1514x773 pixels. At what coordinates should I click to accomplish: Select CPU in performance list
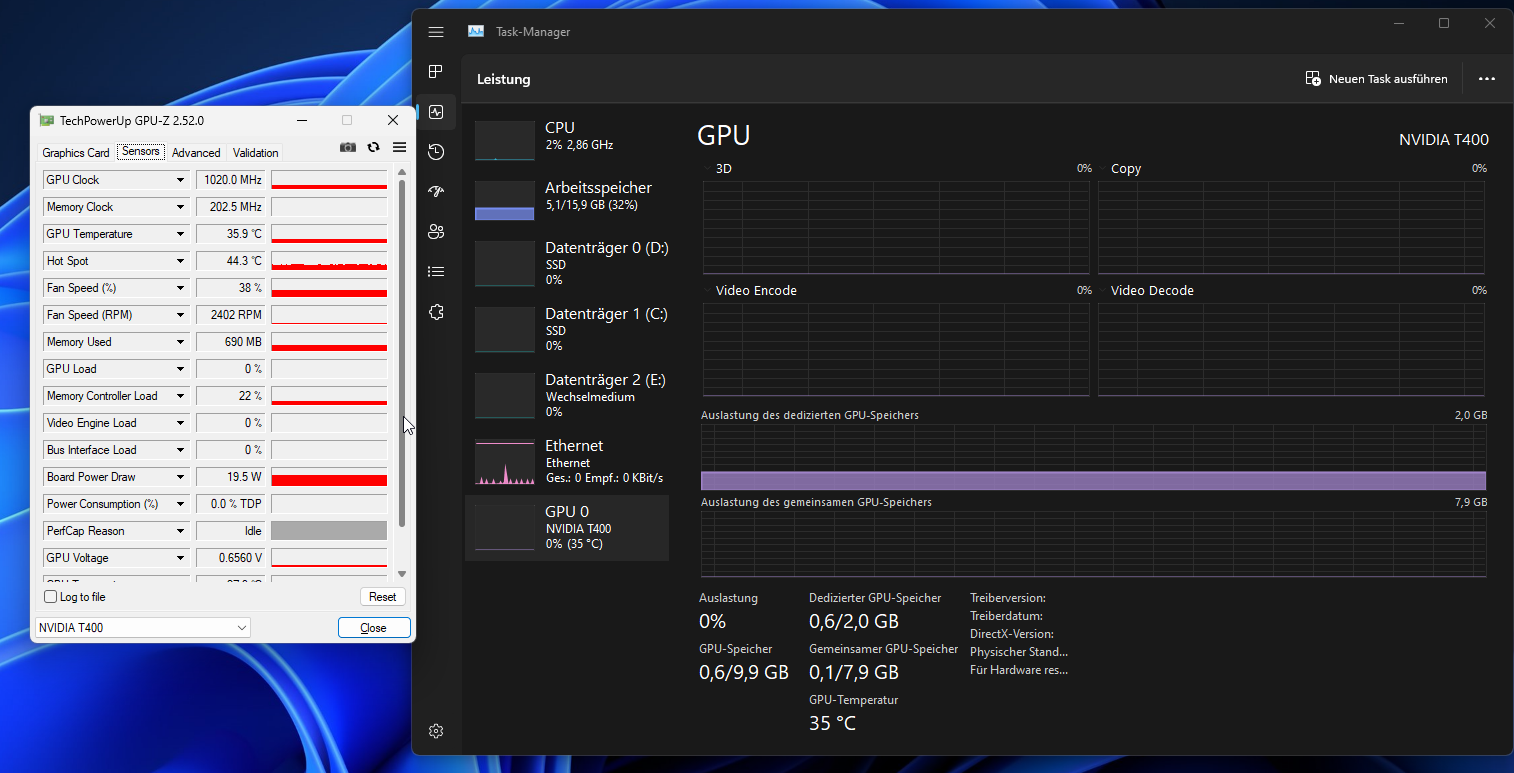[567, 140]
